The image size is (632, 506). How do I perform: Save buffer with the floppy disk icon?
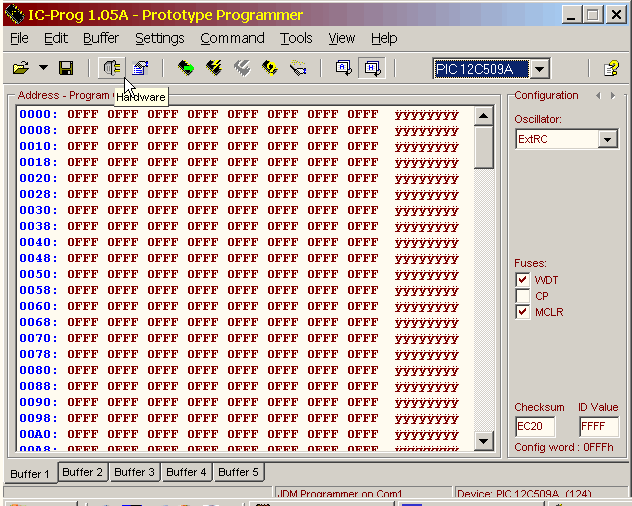point(66,68)
